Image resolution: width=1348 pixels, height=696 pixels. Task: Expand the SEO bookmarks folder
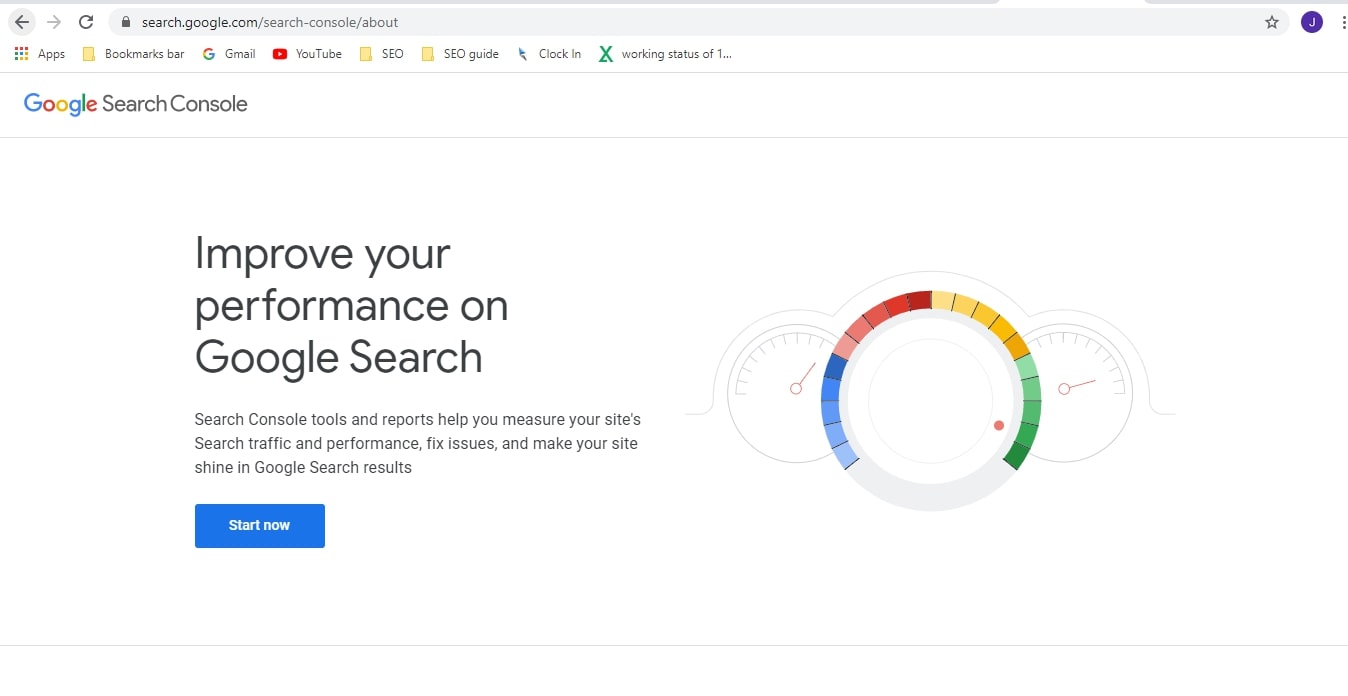[382, 54]
